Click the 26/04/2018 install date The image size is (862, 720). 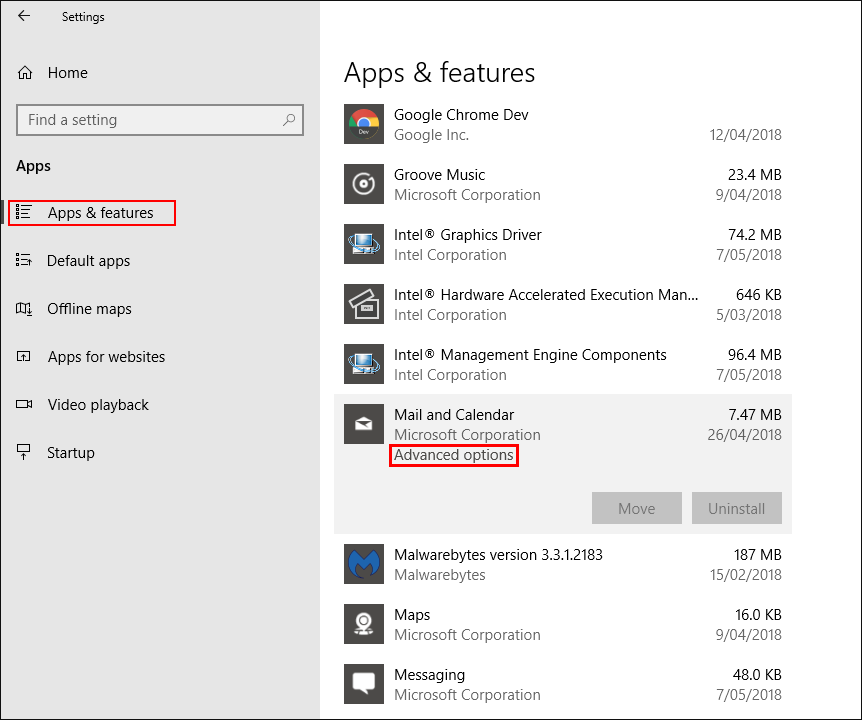click(x=744, y=435)
